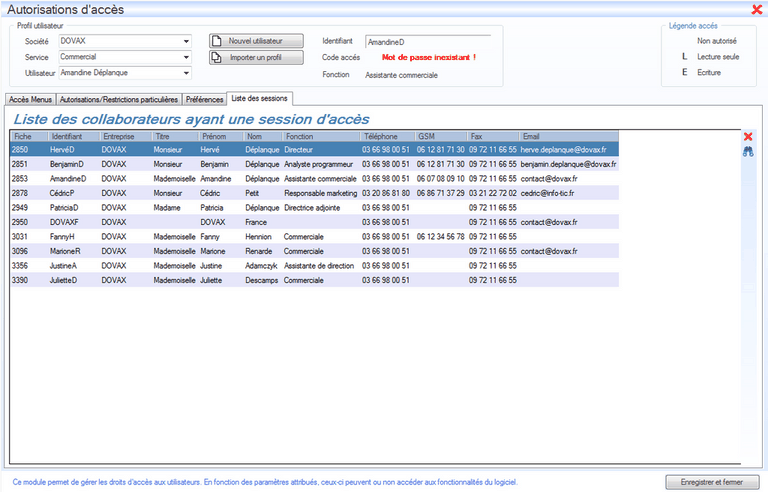Select the CédricP row
Image resolution: width=768 pixels, height=492 pixels.
point(314,193)
